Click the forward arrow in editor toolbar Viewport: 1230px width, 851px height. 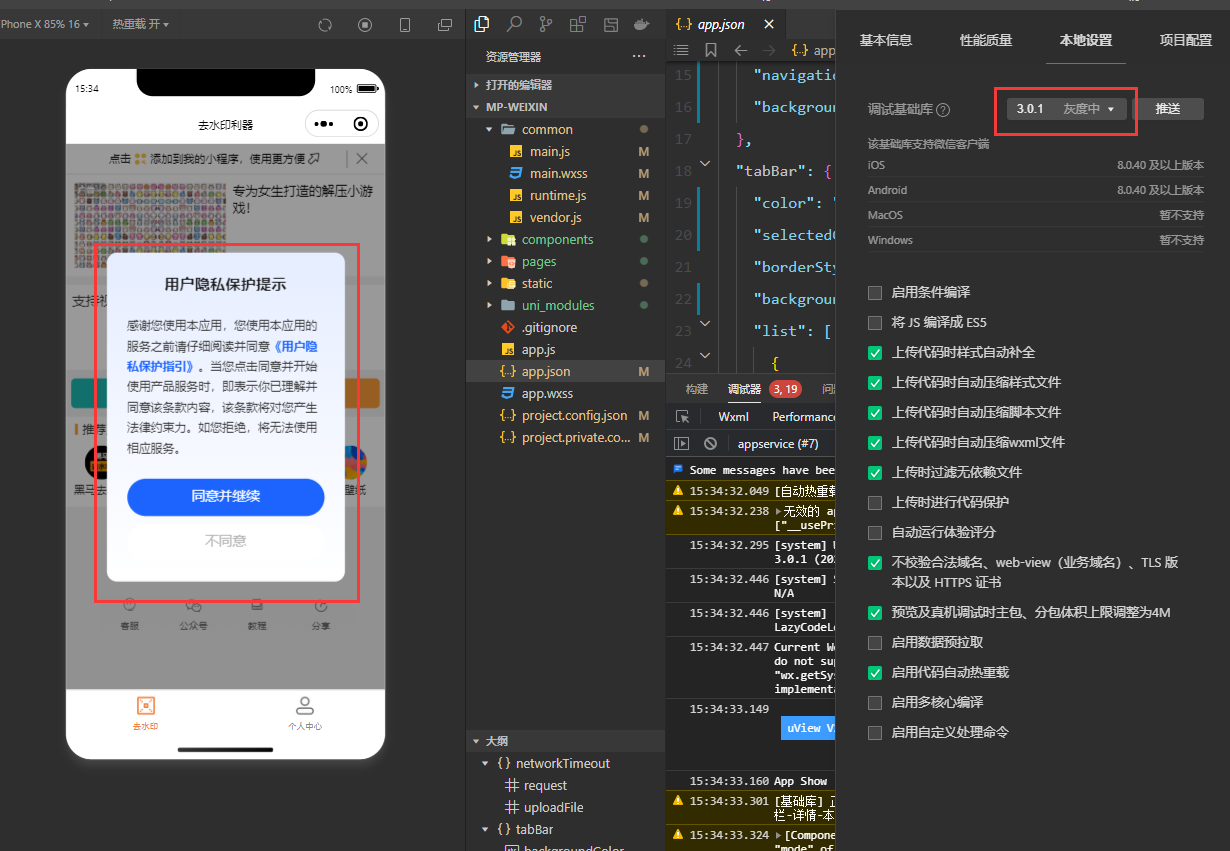coord(768,50)
